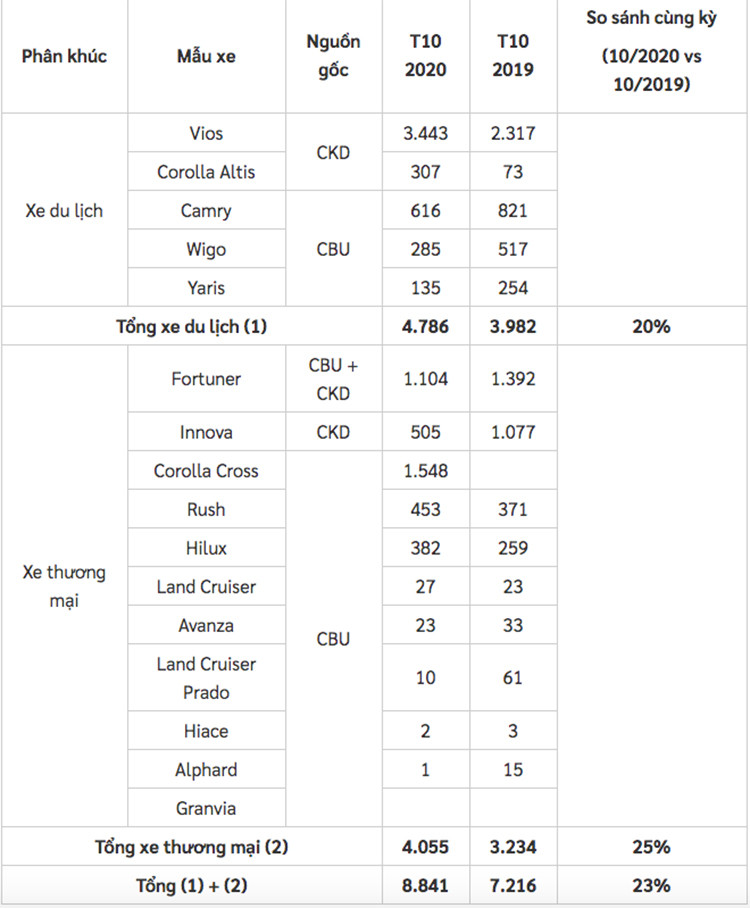Click the 23% overall comparison value

click(x=651, y=886)
